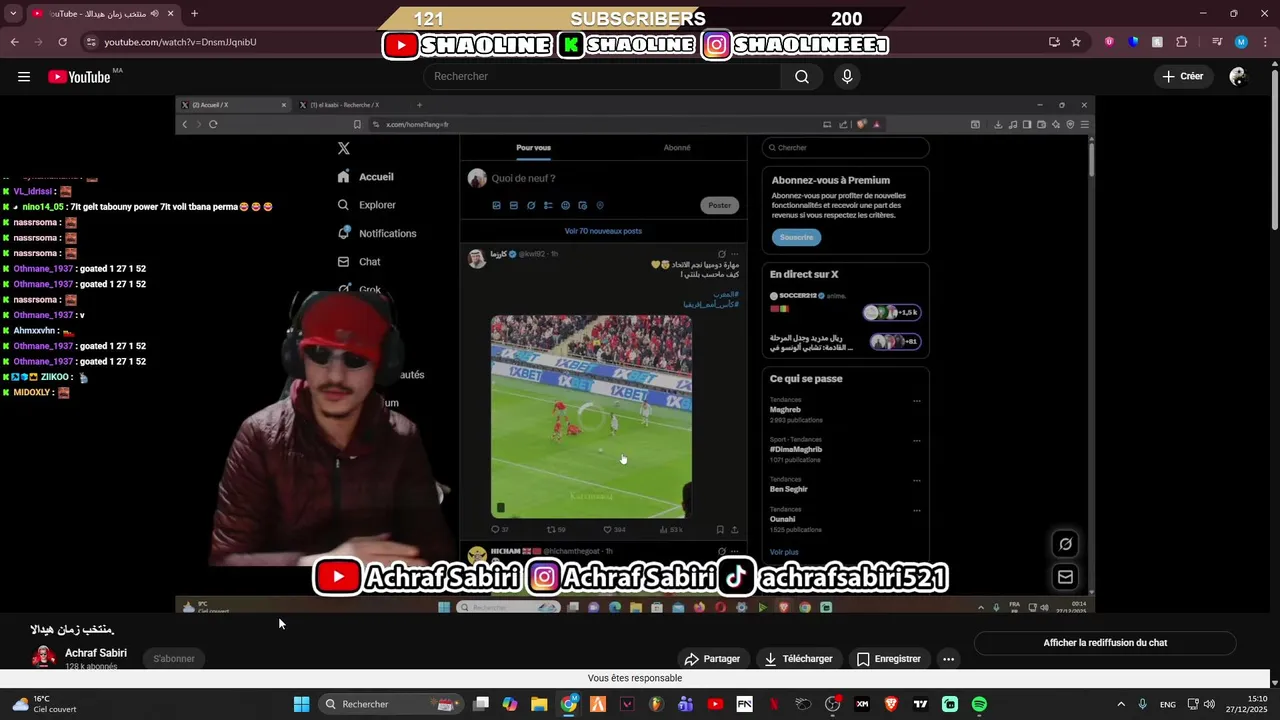Open the pink U extension icon
Viewport: 1280px width, 720px height.
[x=1109, y=42]
